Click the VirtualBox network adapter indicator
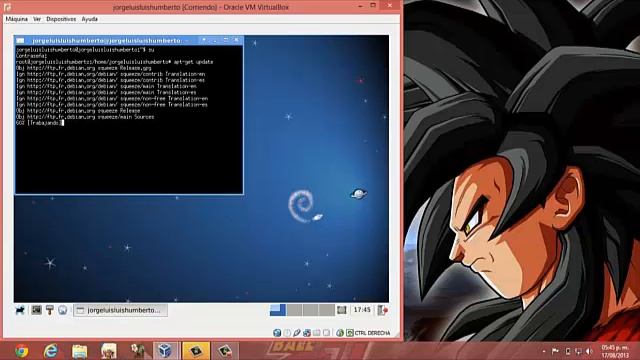This screenshot has height=360, width=640. tap(307, 333)
